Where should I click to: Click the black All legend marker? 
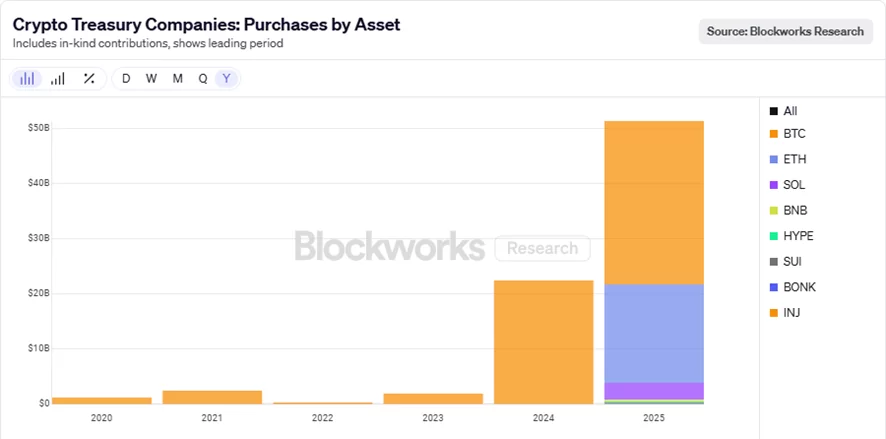(x=773, y=111)
